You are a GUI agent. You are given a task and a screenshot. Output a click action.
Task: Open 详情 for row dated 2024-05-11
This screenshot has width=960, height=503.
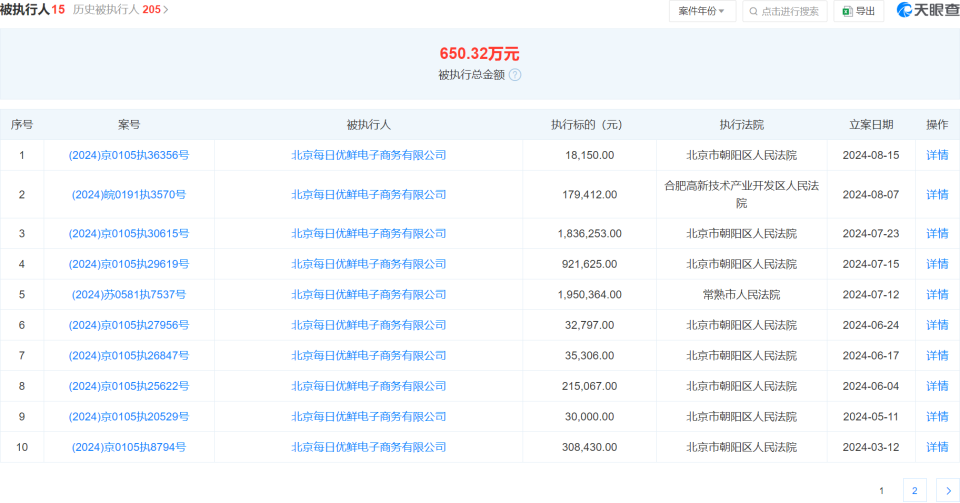(937, 417)
